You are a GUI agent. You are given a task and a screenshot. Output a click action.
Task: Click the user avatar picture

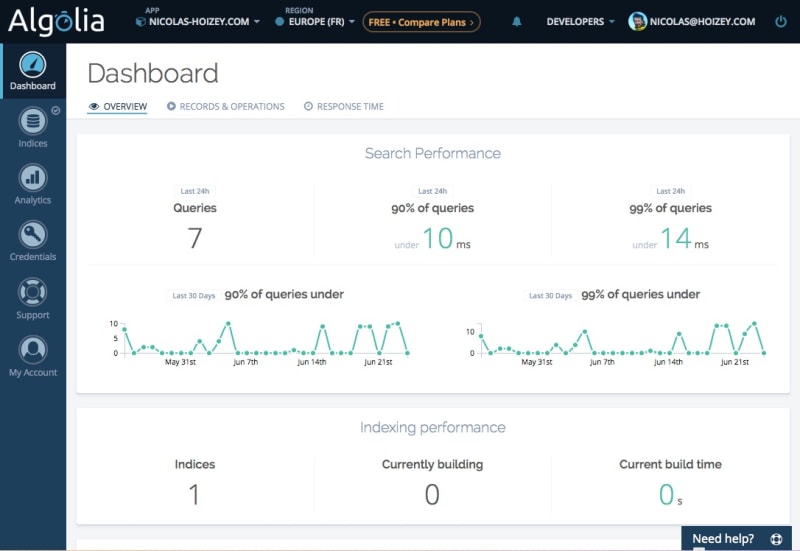pyautogui.click(x=637, y=21)
